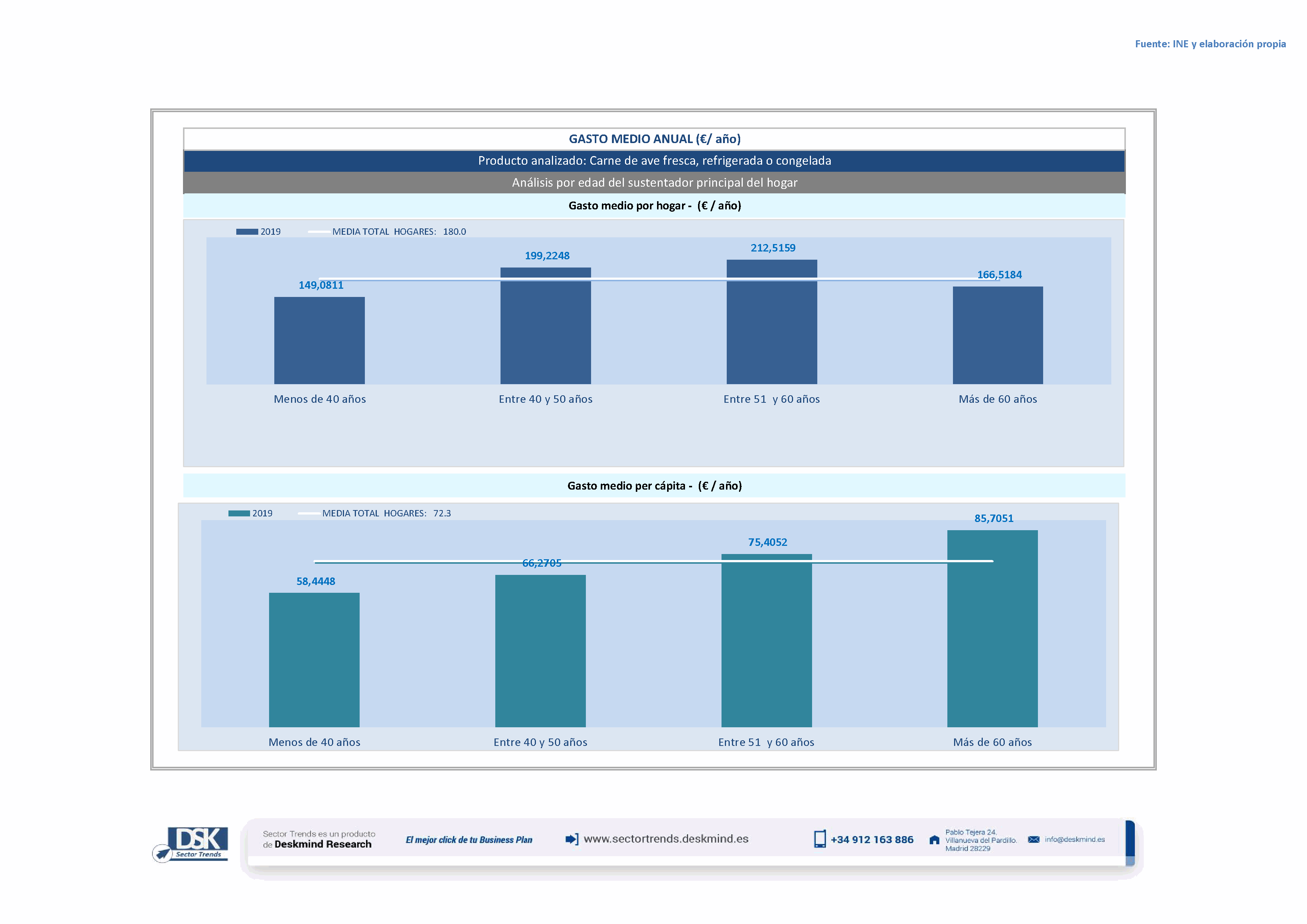This screenshot has height=924, width=1307.
Task: Select the 149,0811 bar for Menos de 40 años
Action: [x=319, y=340]
